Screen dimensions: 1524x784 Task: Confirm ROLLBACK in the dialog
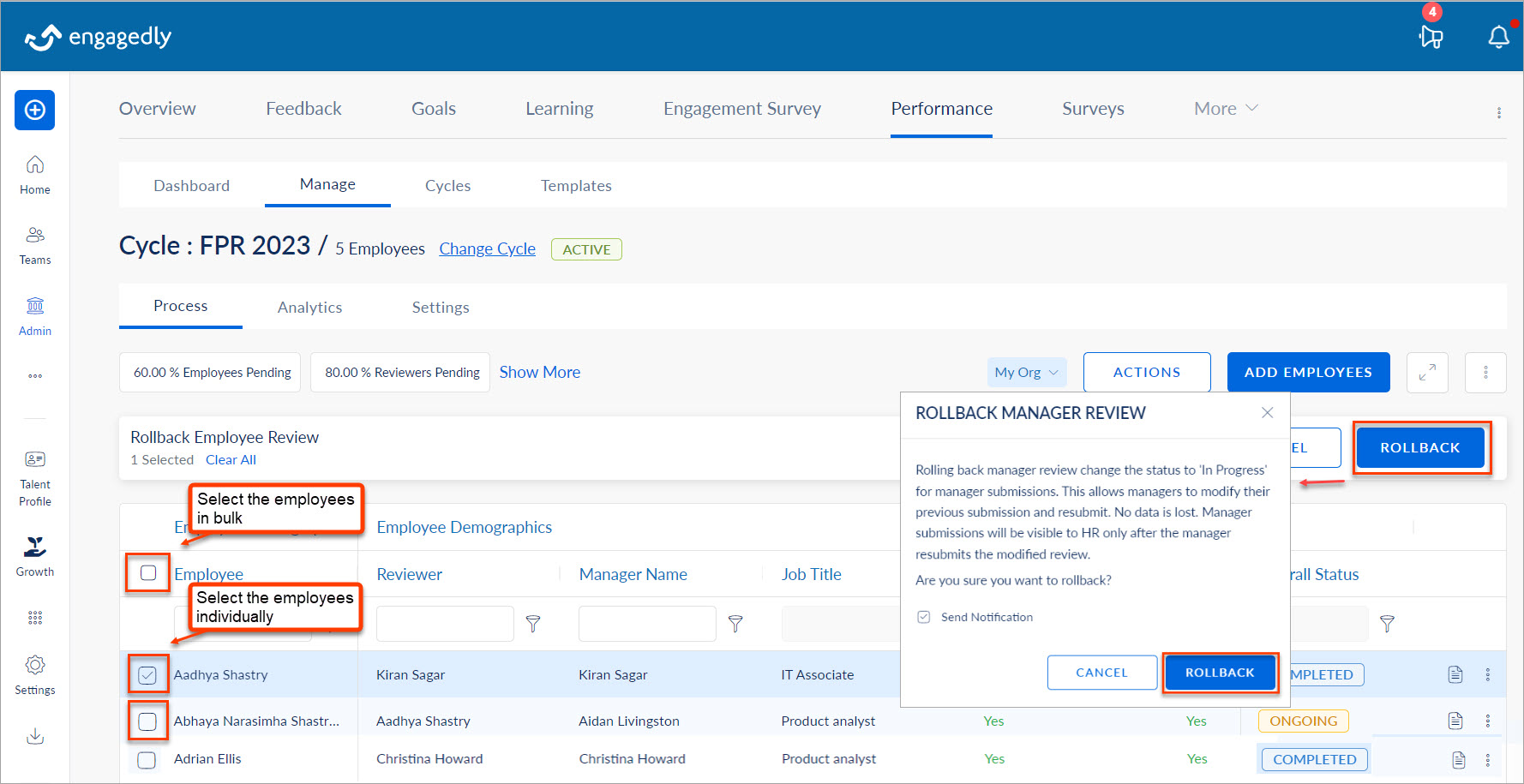(x=1219, y=673)
